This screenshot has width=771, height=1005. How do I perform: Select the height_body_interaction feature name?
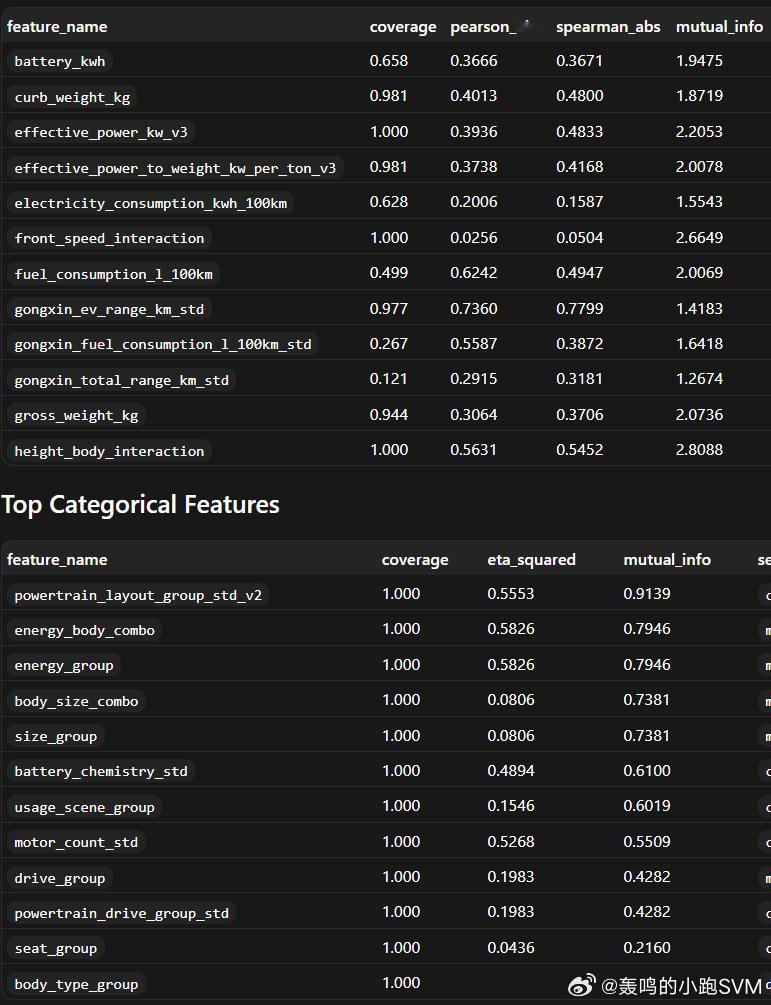(110, 451)
